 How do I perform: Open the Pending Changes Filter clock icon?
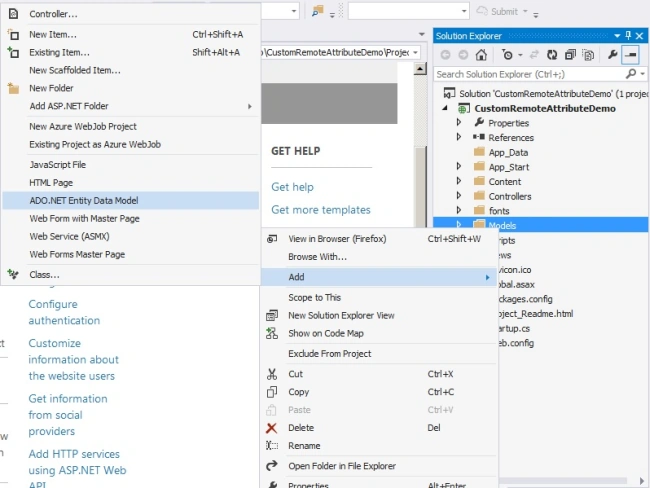507,55
